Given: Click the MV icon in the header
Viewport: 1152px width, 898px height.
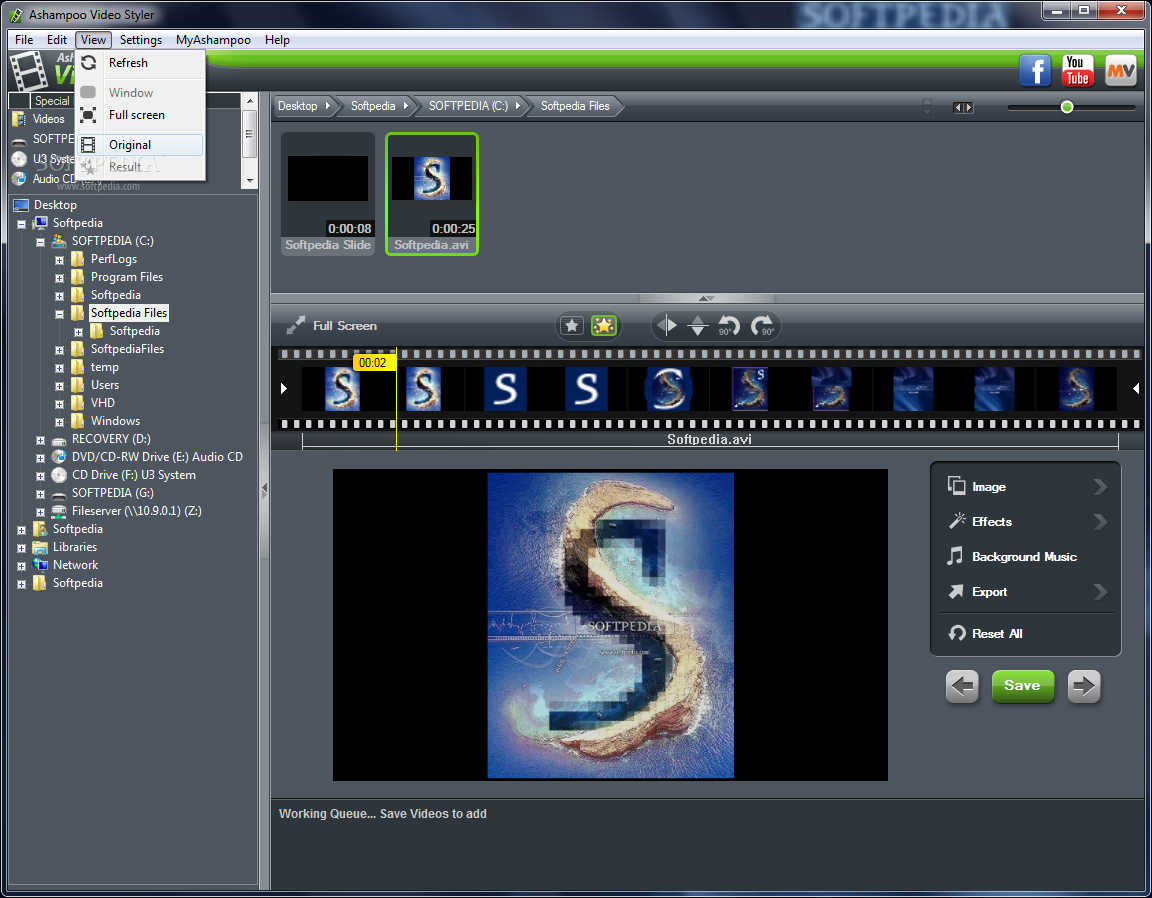Looking at the screenshot, I should pos(1120,71).
